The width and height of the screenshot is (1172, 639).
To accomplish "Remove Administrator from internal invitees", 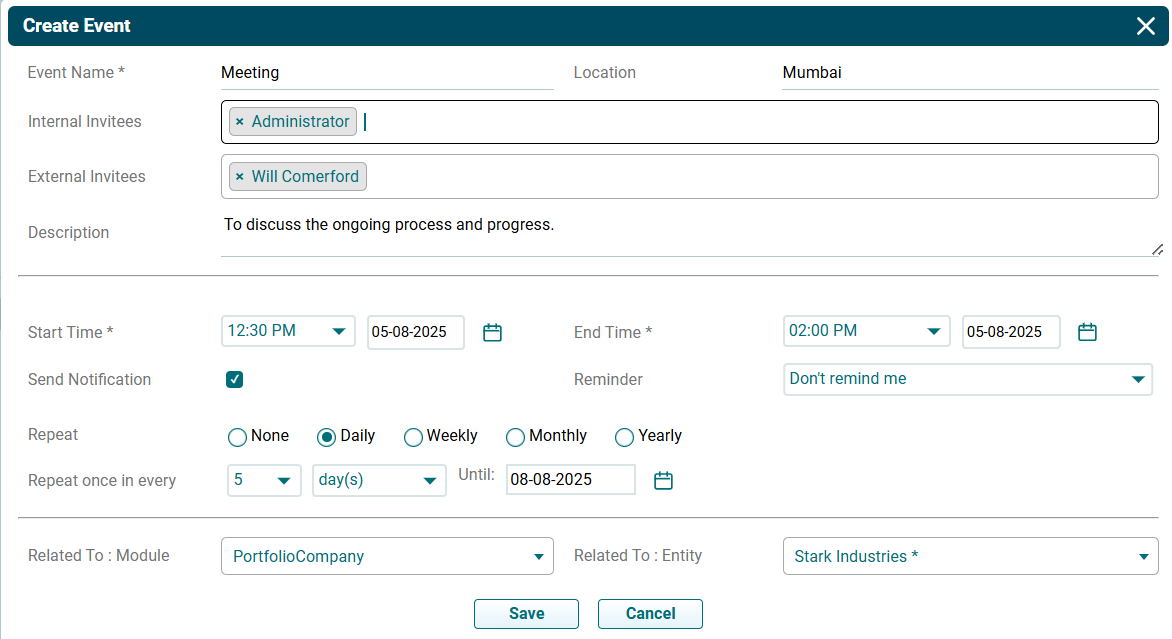I will coord(239,122).
